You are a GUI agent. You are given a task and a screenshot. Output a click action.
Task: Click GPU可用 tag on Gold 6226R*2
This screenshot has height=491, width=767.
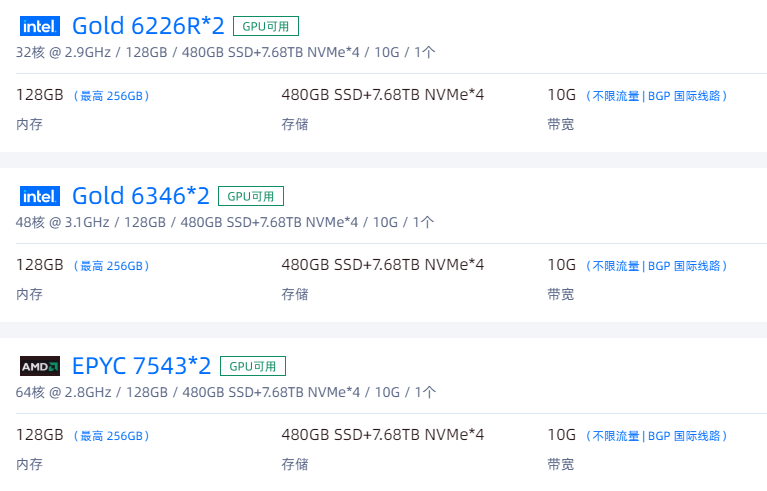266,26
